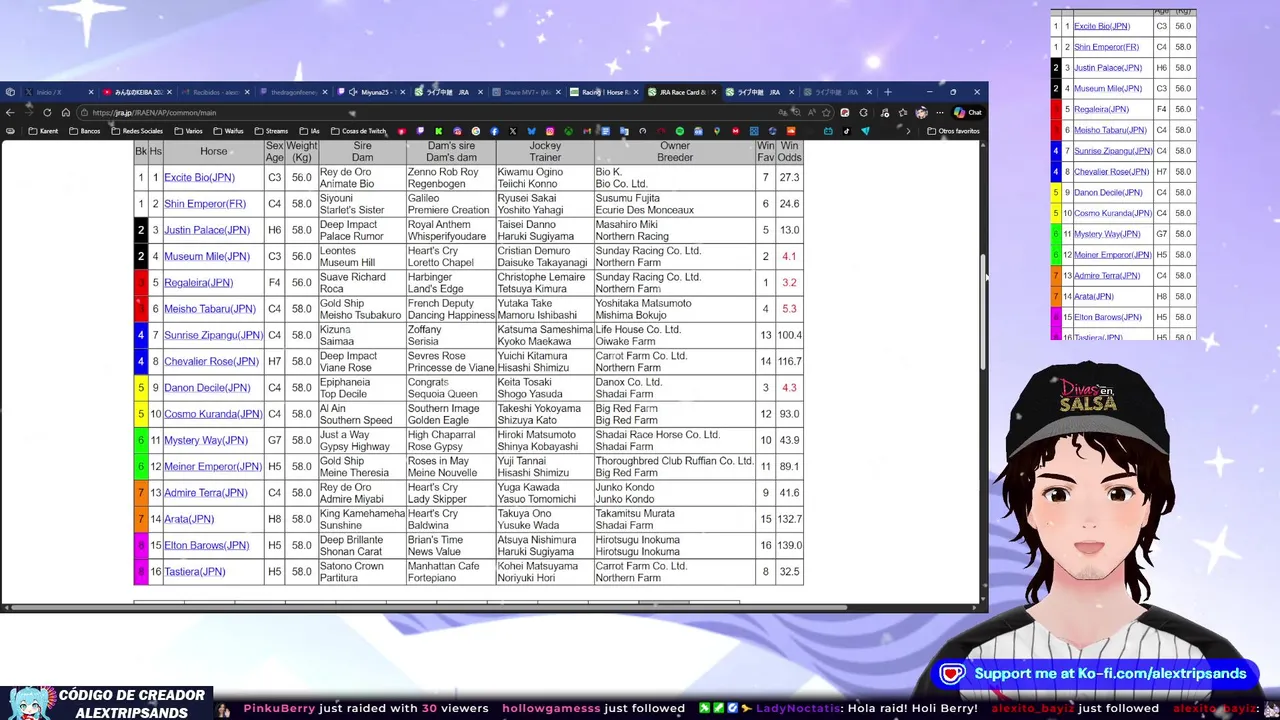Switch to the thedragonfeeney Twitch tab
Viewport: 1280px width, 720px height.
coord(293,92)
